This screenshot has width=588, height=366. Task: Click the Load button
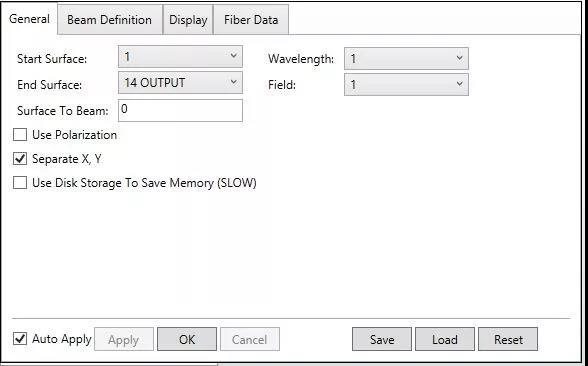(x=445, y=339)
